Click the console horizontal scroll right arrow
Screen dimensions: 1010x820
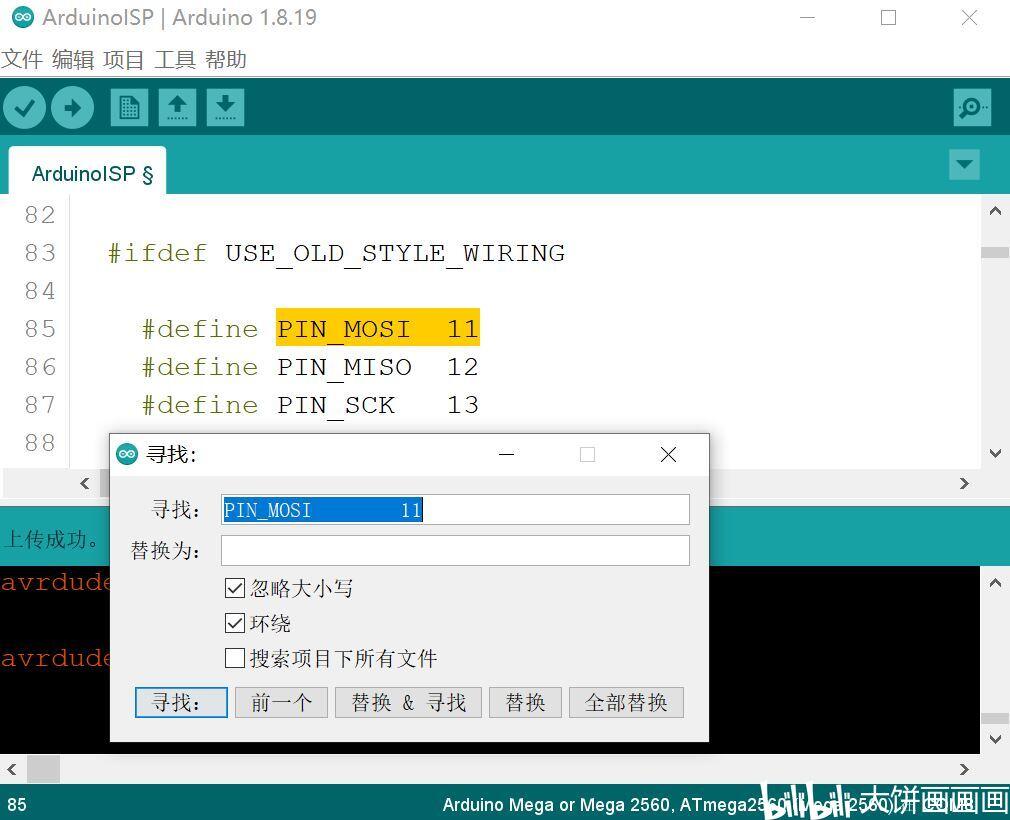pyautogui.click(x=964, y=769)
